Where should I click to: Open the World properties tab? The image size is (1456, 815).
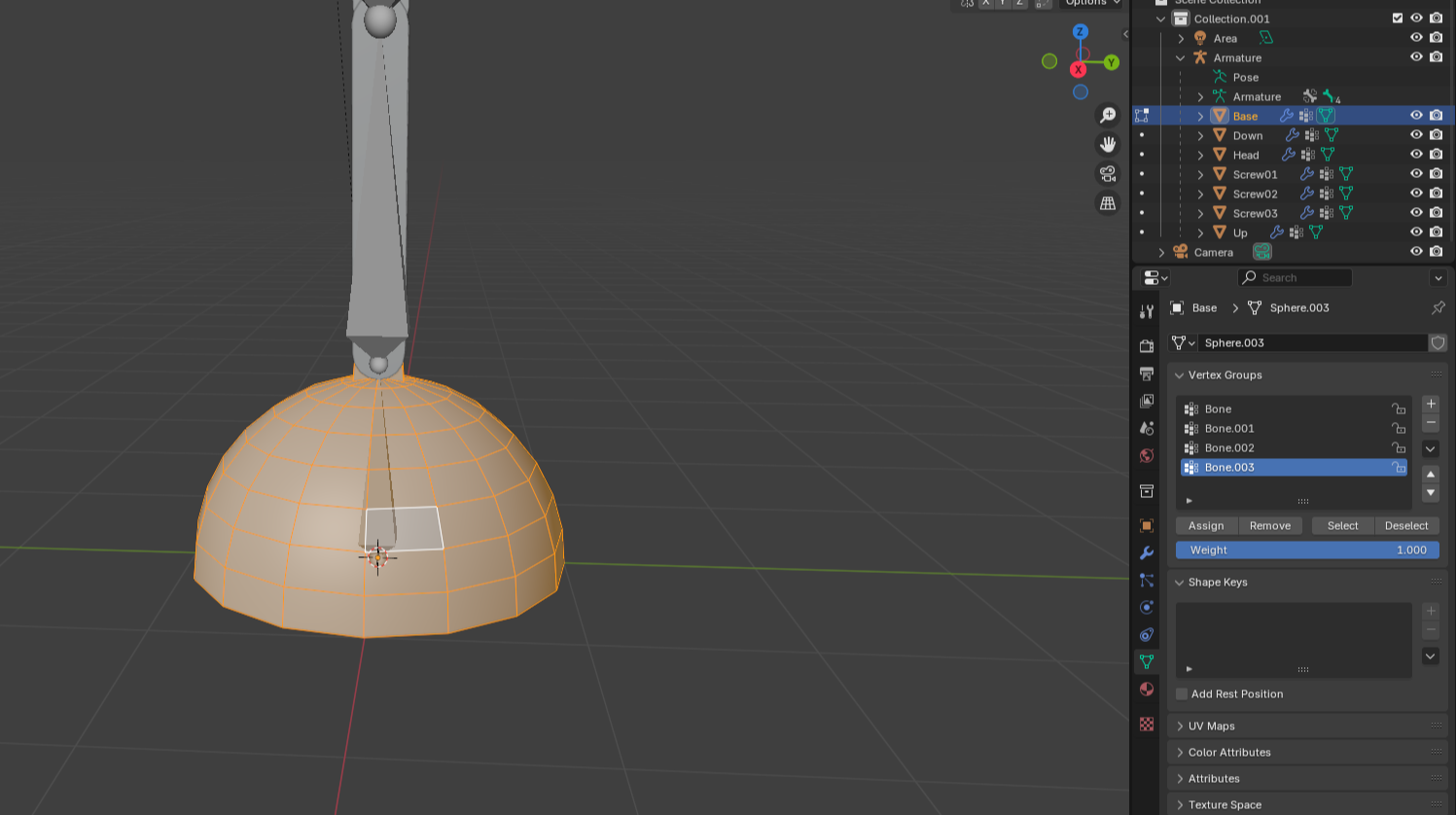tap(1147, 455)
